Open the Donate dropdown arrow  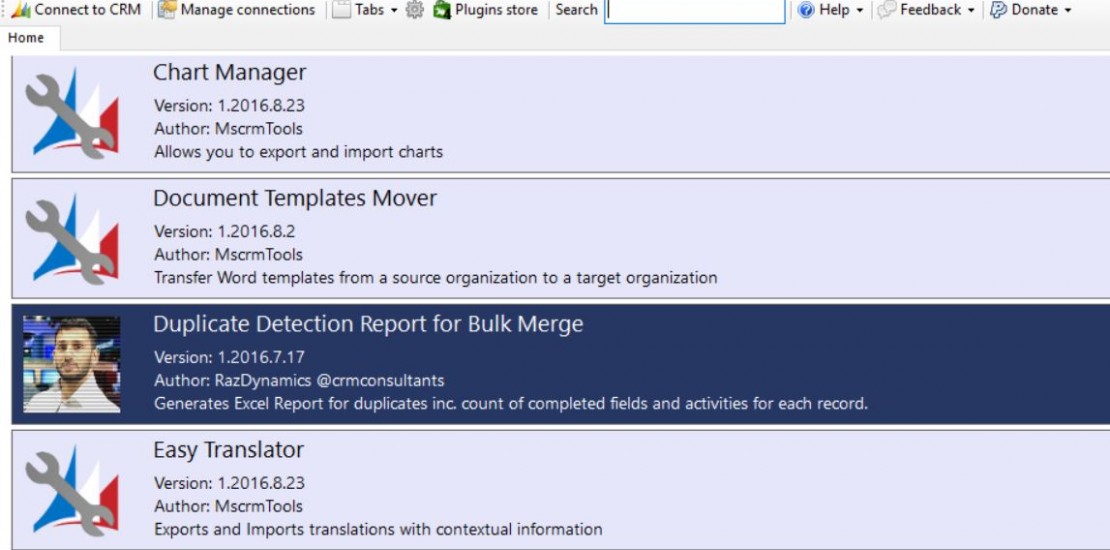(x=1067, y=11)
